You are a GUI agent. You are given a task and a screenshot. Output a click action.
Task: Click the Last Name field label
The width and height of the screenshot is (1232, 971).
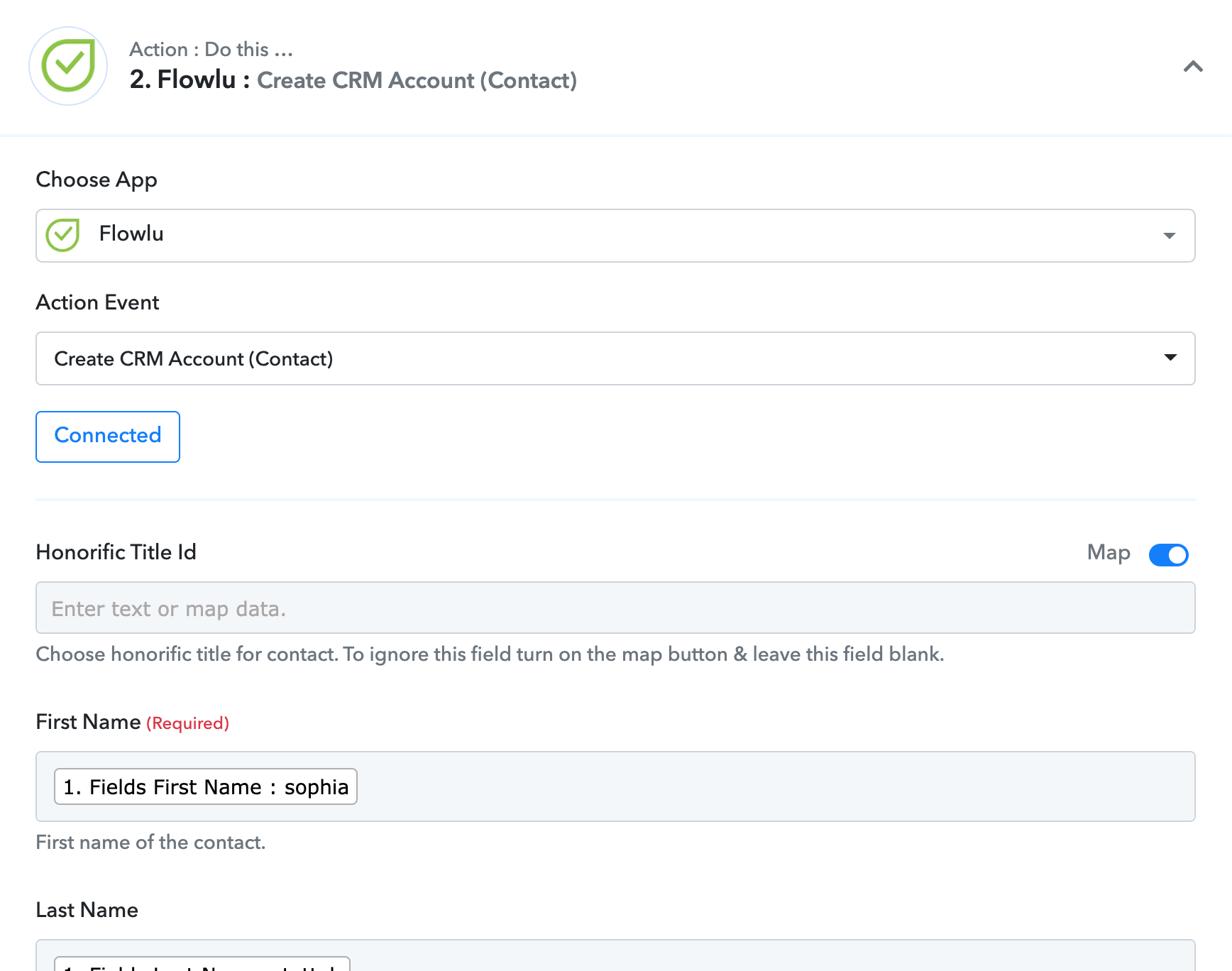click(87, 910)
